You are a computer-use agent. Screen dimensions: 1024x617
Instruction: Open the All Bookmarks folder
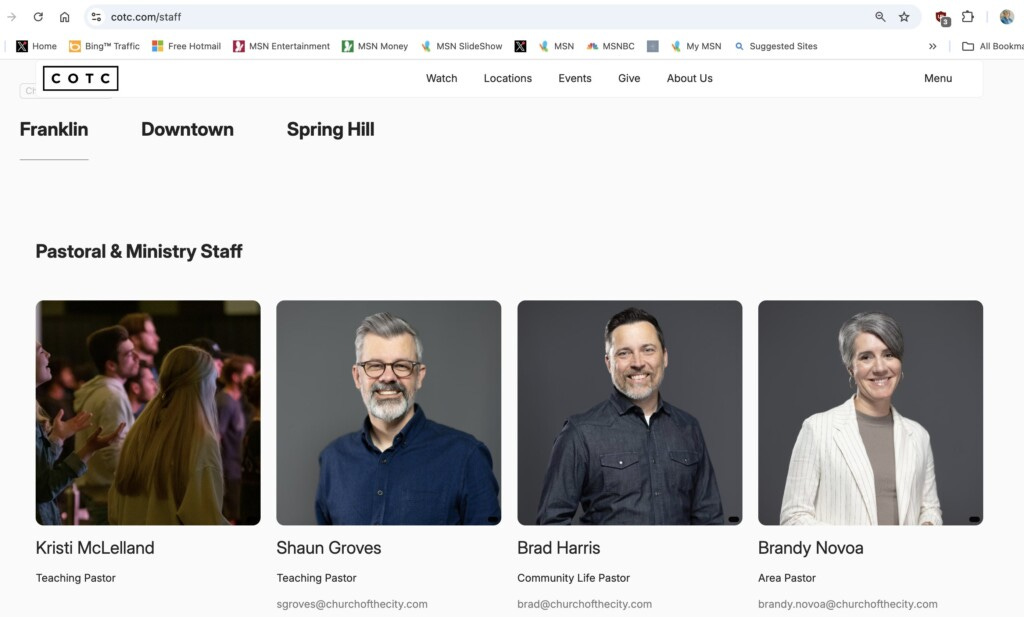click(993, 46)
